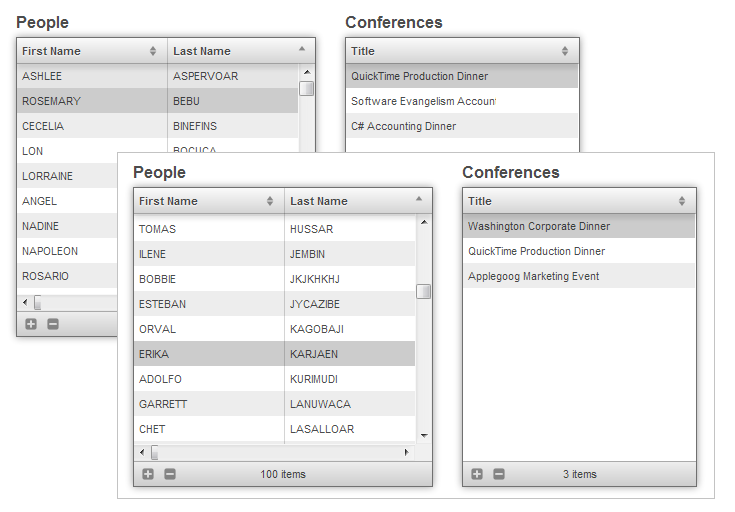This screenshot has width=735, height=512.
Task: Select the ERIKA KARJAEN row
Action: coord(274,354)
